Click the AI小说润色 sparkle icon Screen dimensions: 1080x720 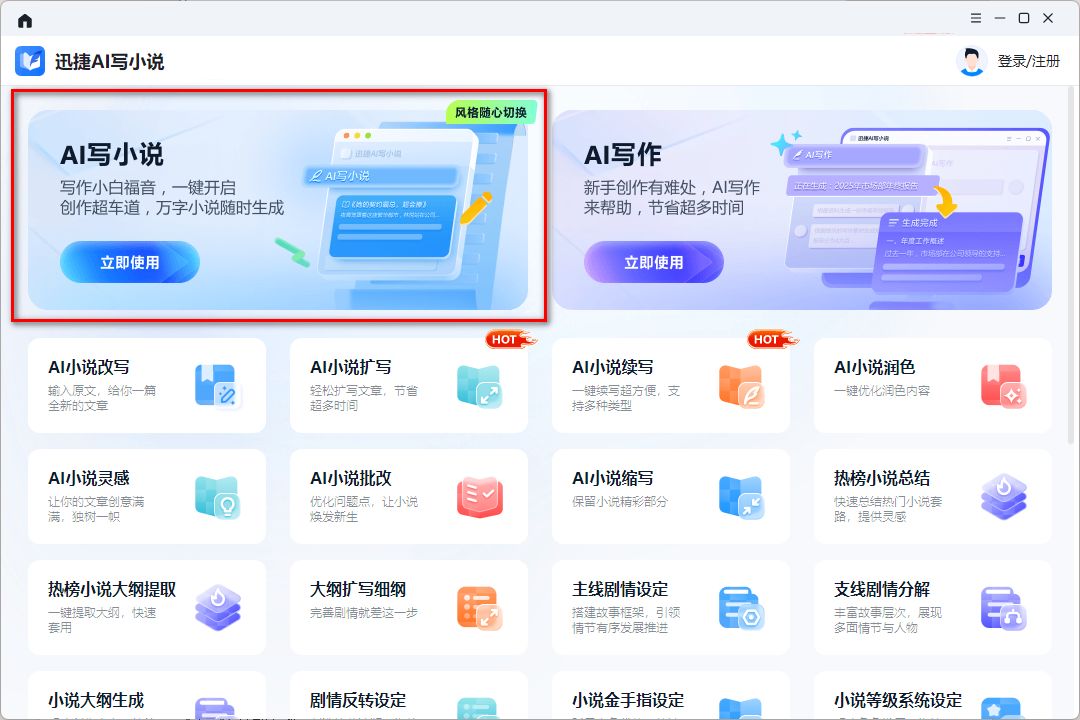pyautogui.click(x=1004, y=385)
